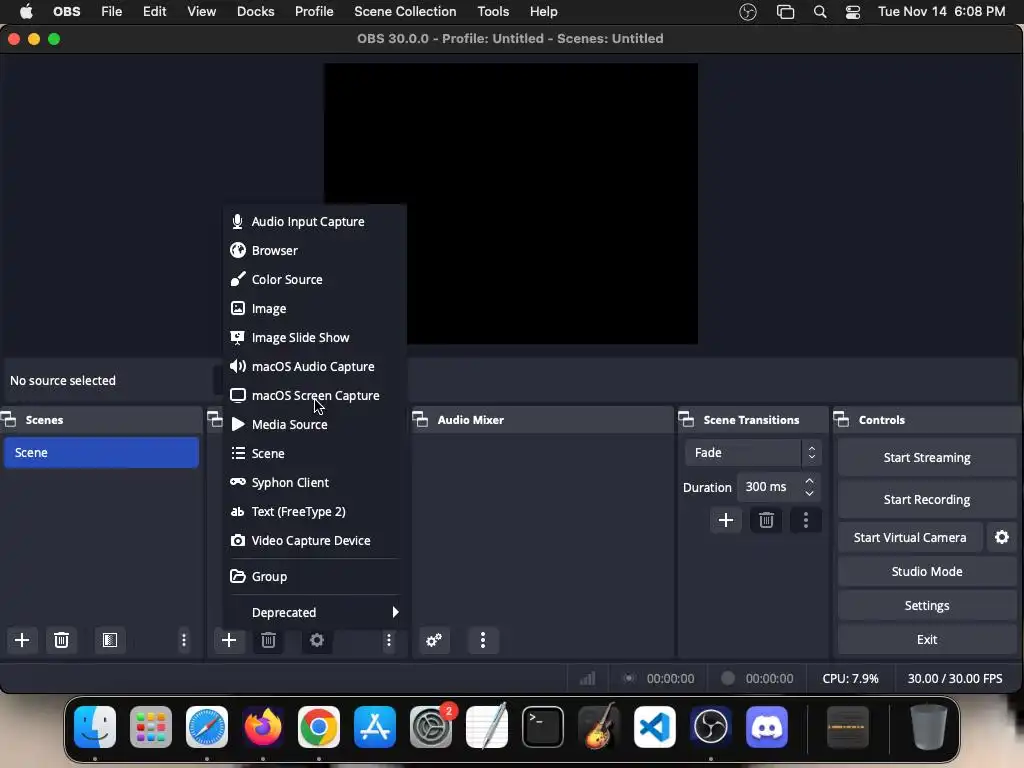The height and width of the screenshot is (768, 1024).
Task: Add a new scene with plus icon
Action: pyautogui.click(x=22, y=640)
